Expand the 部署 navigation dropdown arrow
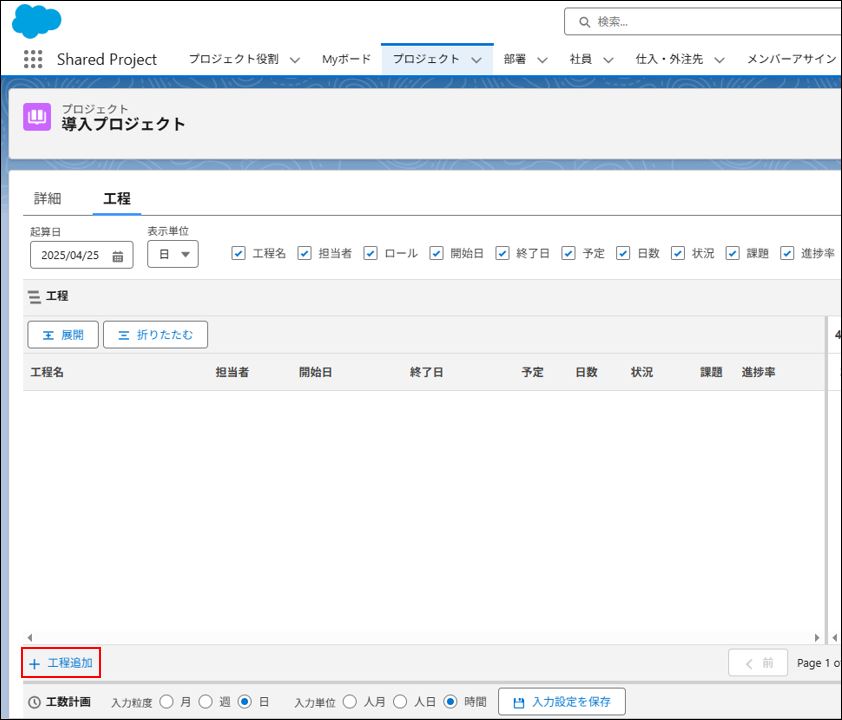 pos(542,60)
